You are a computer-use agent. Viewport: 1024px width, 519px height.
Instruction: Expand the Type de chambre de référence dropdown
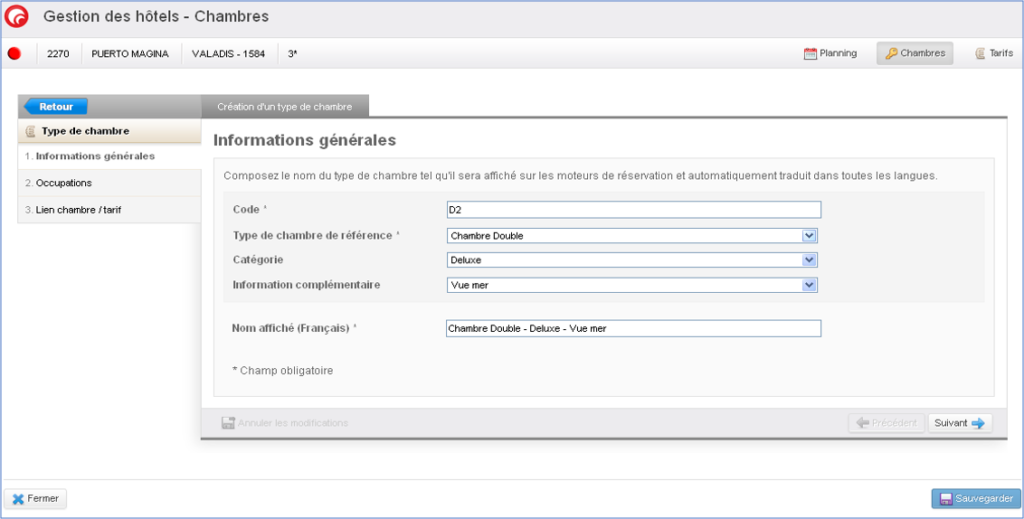[633, 236]
